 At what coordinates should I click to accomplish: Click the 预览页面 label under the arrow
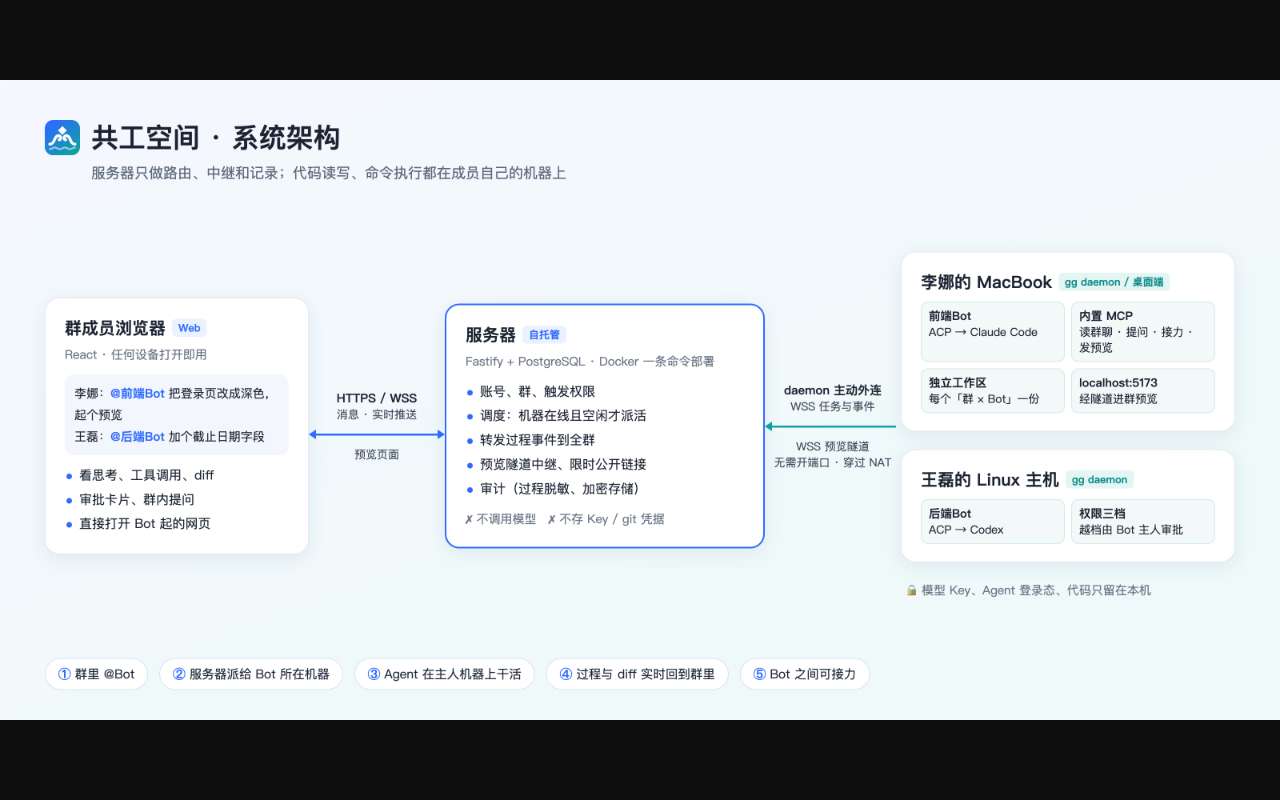377,454
